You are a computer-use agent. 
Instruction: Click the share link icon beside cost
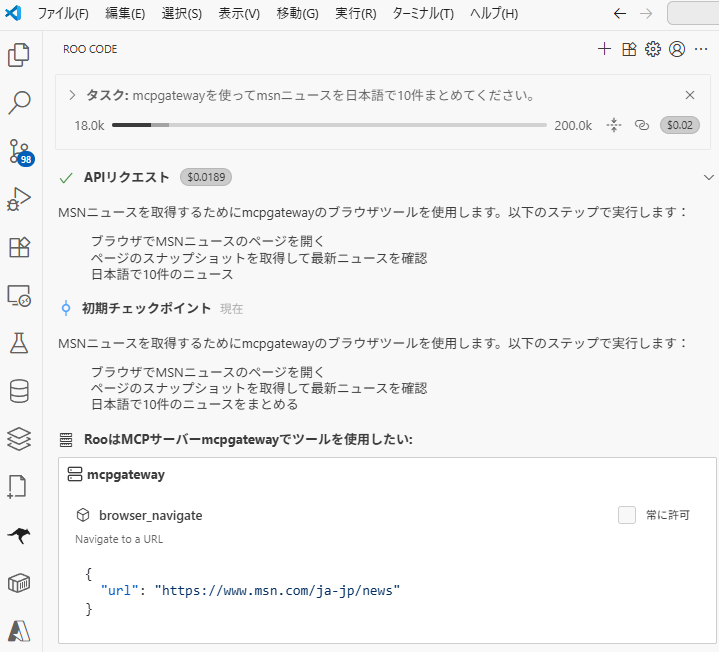click(642, 125)
